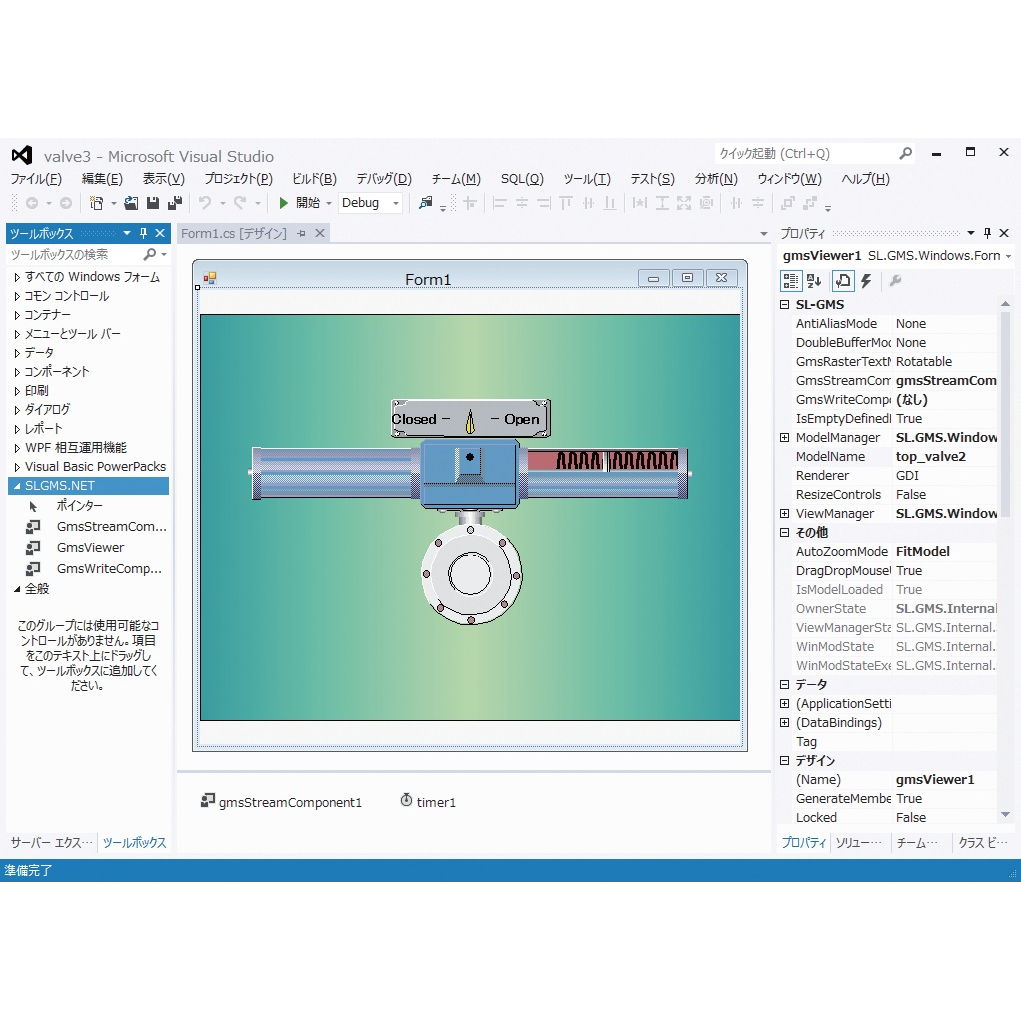Click the Redo toolbar icon

tap(240, 203)
